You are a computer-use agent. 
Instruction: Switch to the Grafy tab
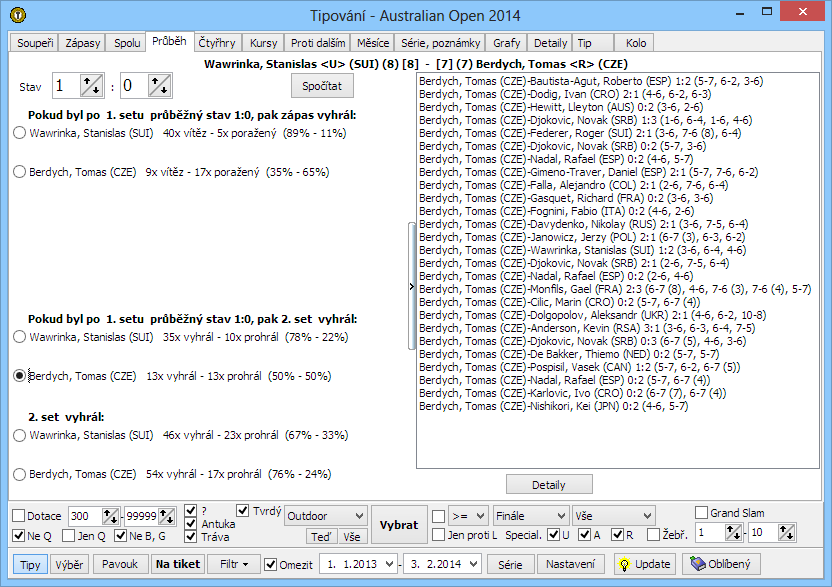507,43
